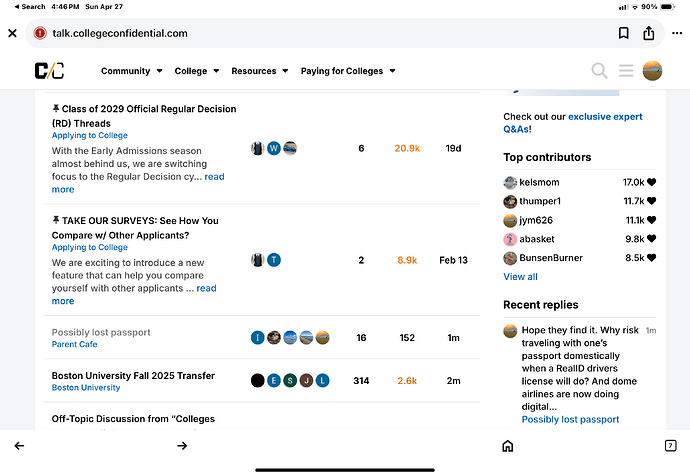Expand the College dropdown
The width and height of the screenshot is (690, 475).
pos(197,71)
